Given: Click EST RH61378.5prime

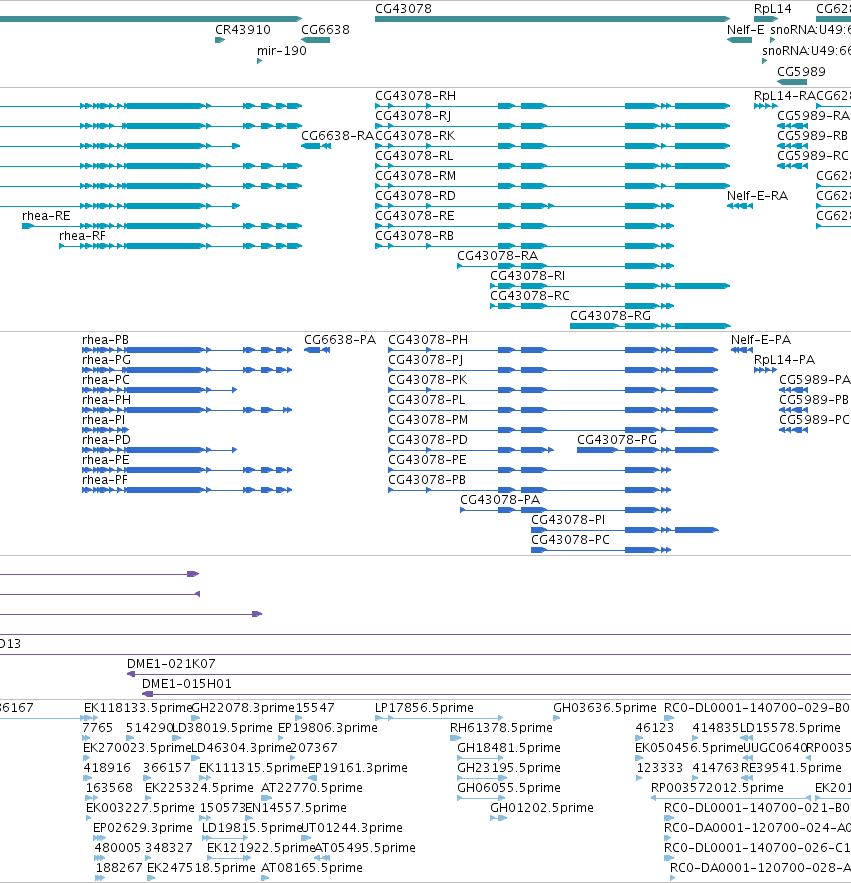Looking at the screenshot, I should click(x=501, y=728).
